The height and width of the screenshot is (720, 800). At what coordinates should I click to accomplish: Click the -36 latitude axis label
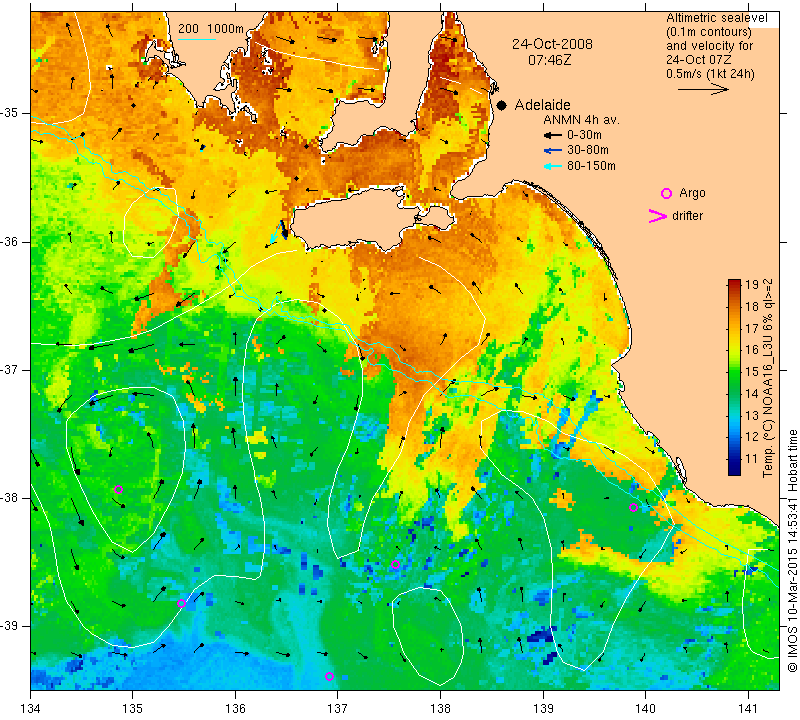(10, 241)
